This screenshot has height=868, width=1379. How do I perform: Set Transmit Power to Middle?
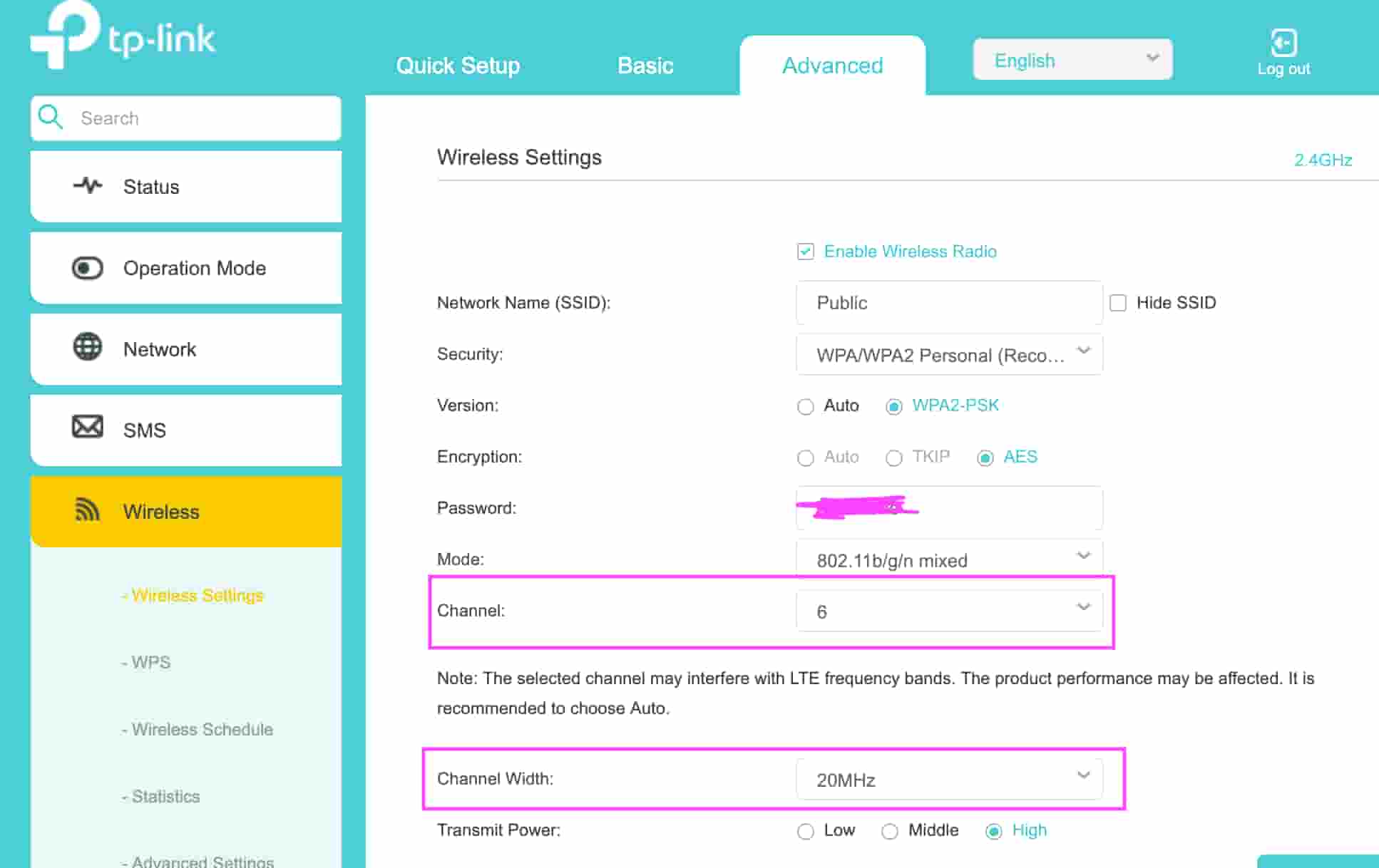point(889,831)
